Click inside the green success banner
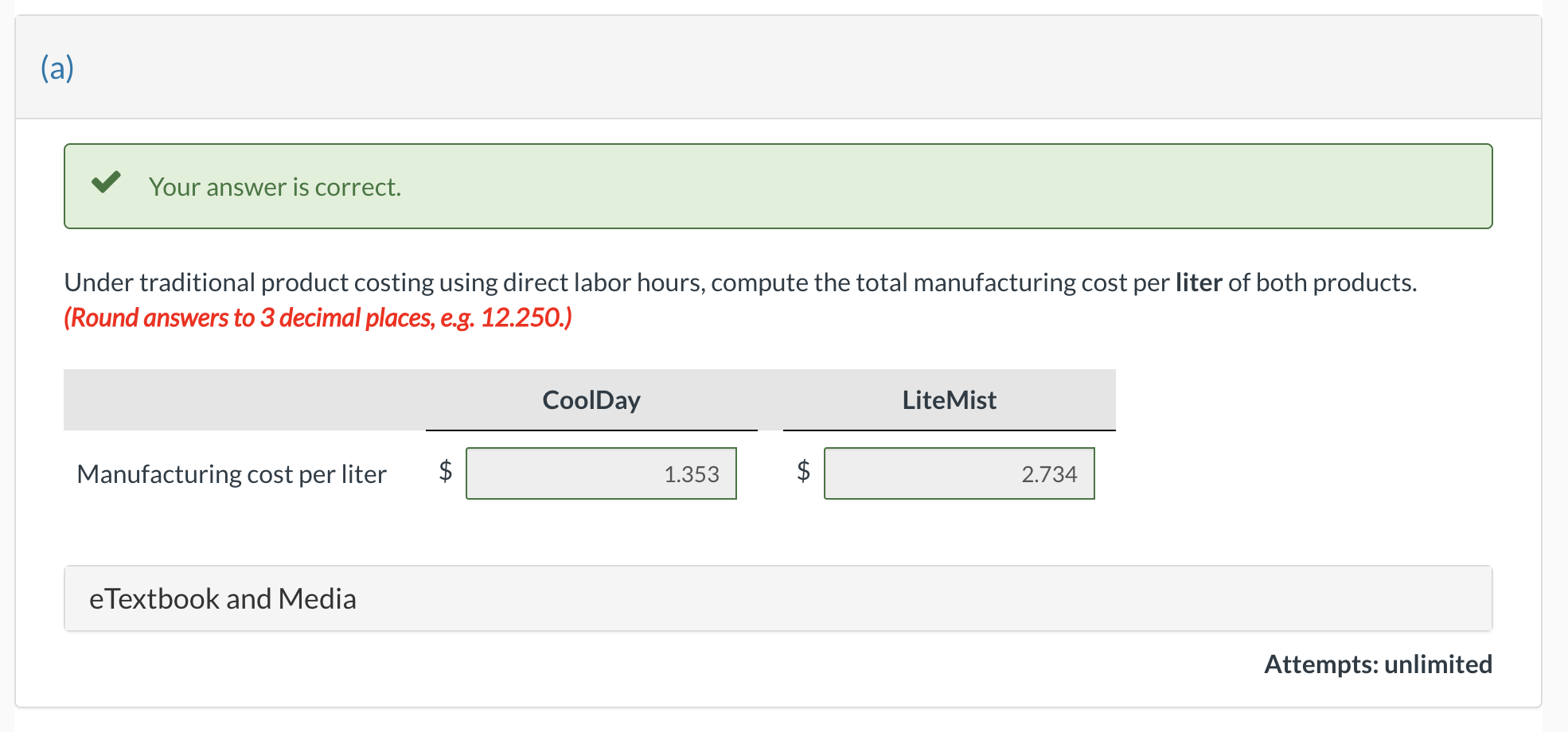This screenshot has width=1568, height=732. (x=716, y=185)
